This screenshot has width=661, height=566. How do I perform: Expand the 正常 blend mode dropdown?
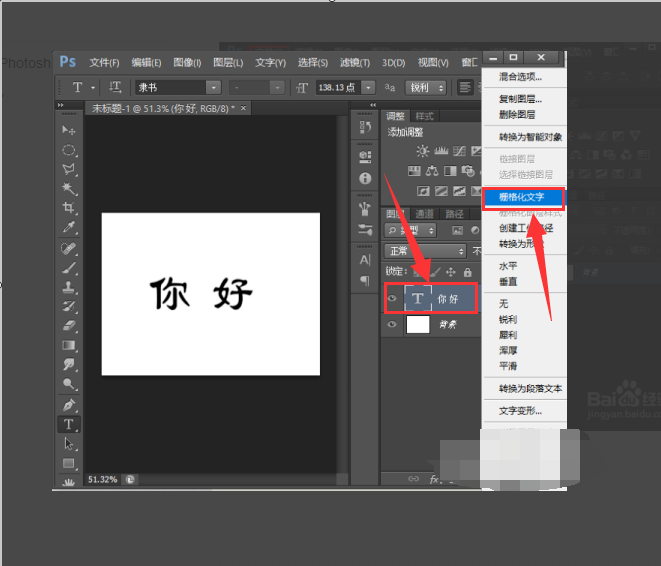pos(425,250)
